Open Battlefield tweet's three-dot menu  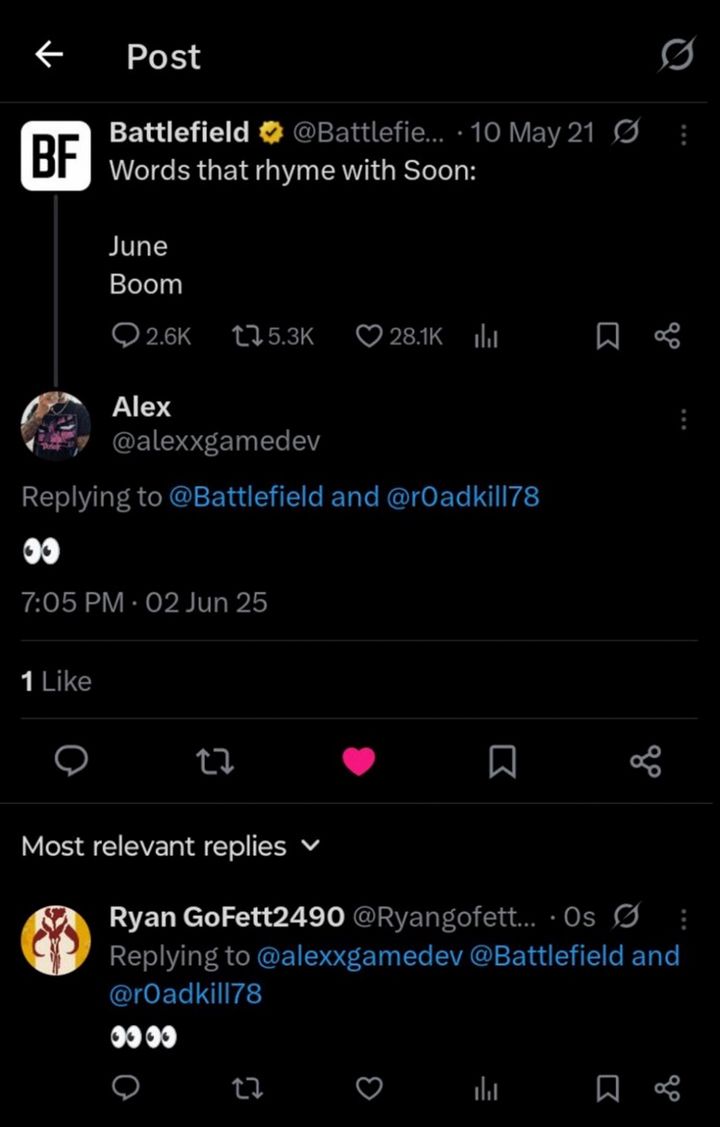683,134
